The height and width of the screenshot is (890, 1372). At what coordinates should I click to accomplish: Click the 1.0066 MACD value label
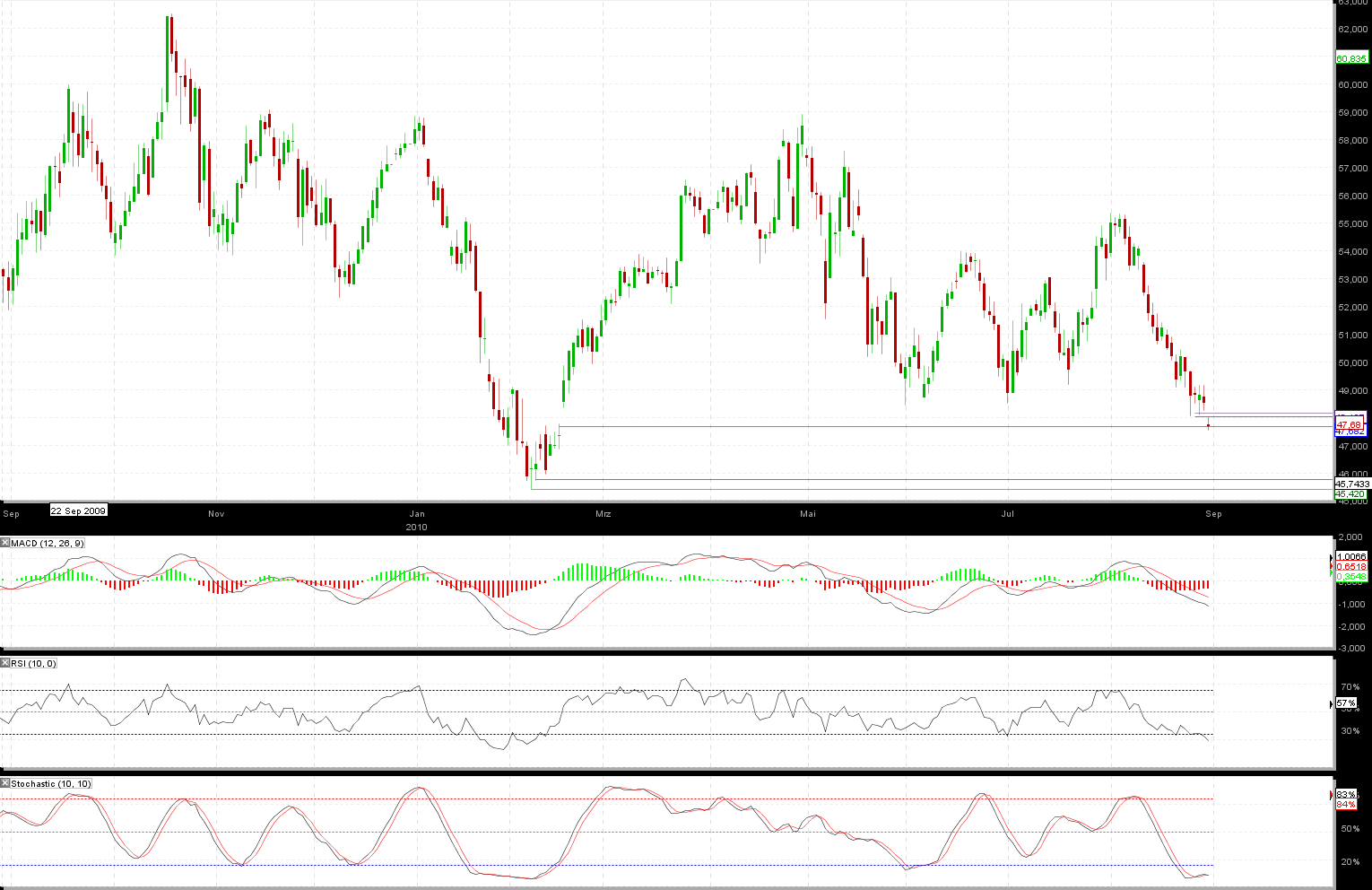[1350, 556]
